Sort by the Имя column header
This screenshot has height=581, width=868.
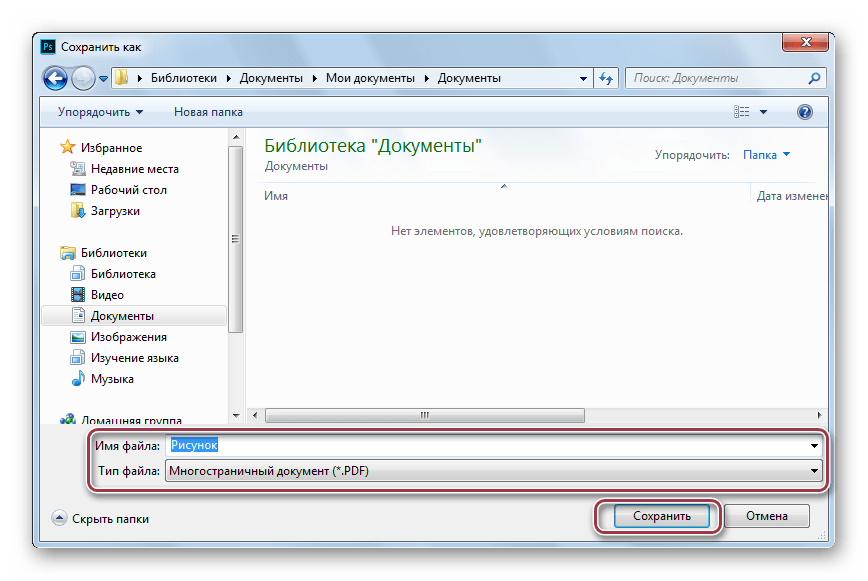(x=276, y=196)
